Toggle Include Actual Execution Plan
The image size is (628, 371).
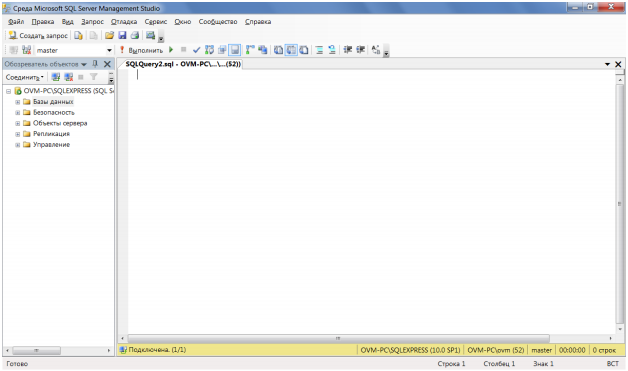tap(250, 50)
